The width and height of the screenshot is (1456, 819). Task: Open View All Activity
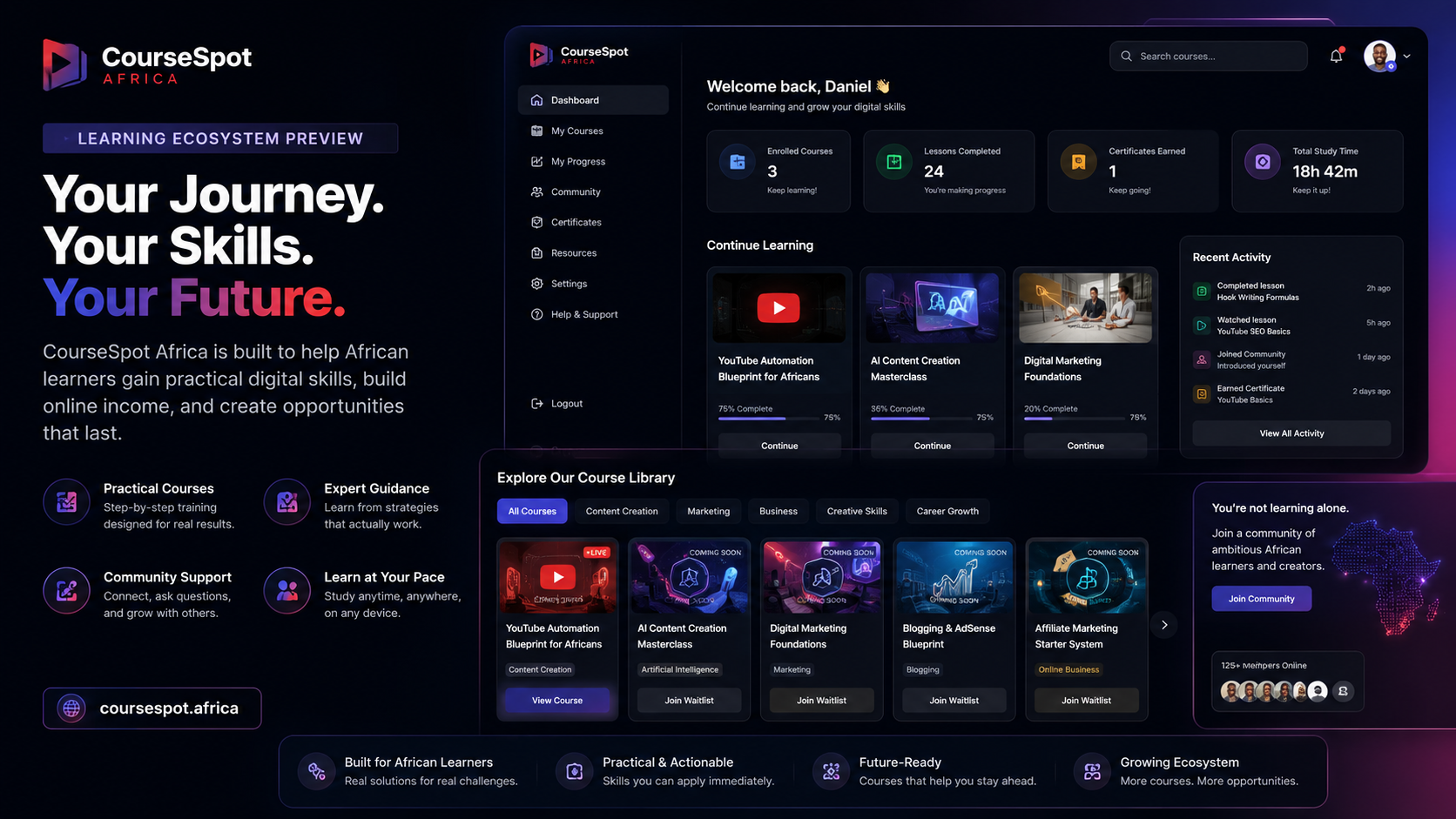1291,433
